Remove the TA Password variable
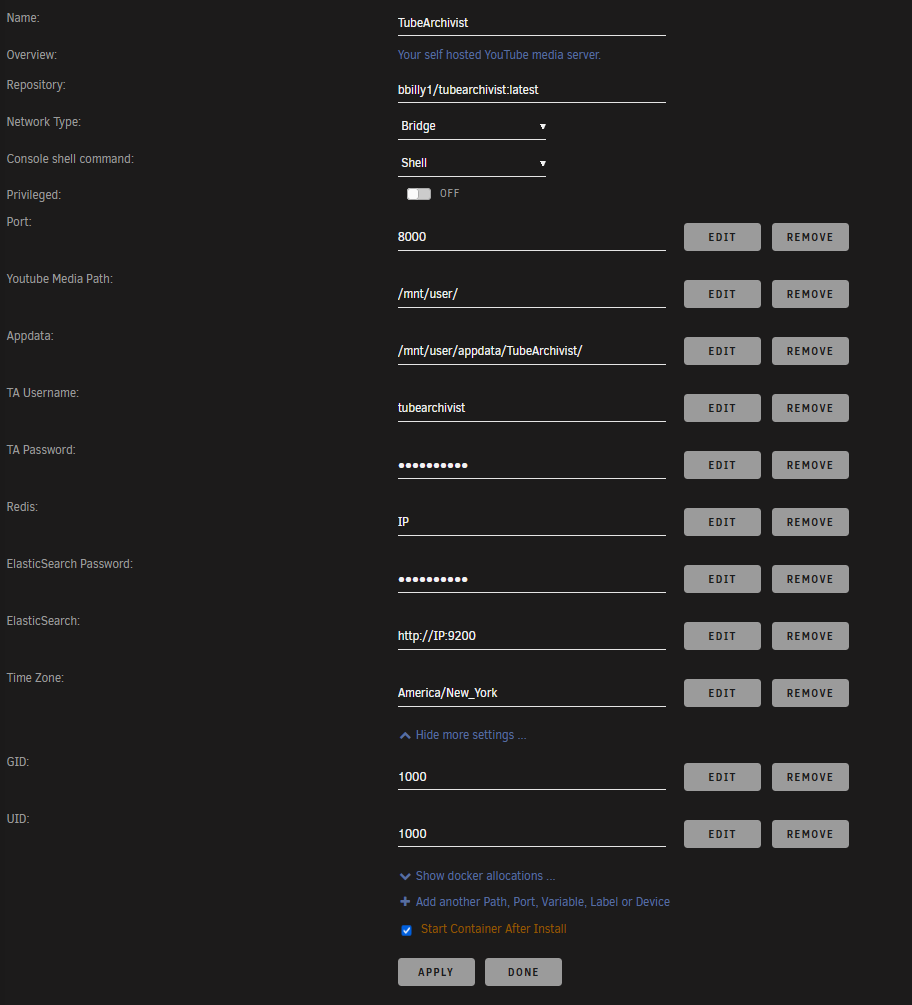The image size is (912, 1005). [x=810, y=465]
